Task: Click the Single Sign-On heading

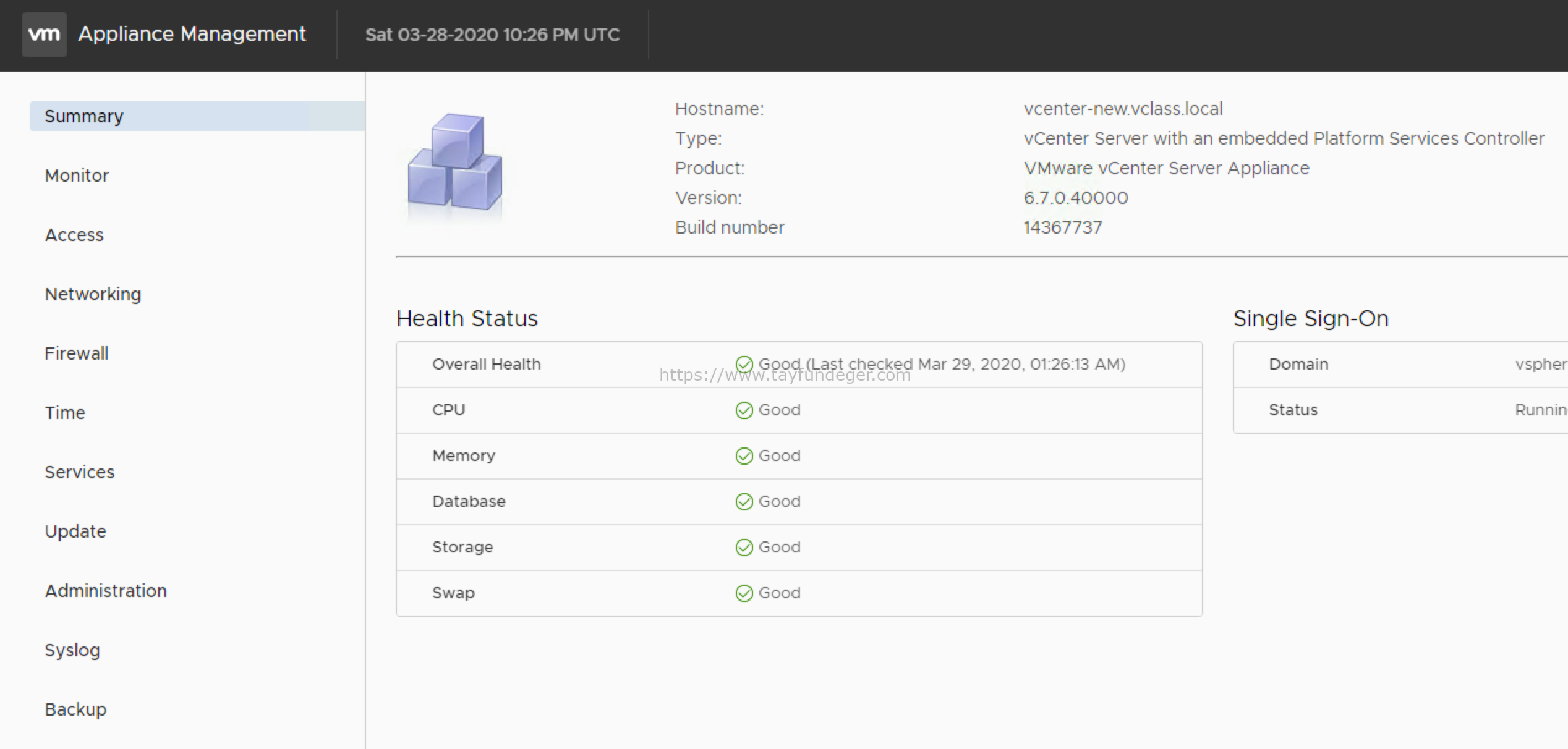Action: (1311, 319)
